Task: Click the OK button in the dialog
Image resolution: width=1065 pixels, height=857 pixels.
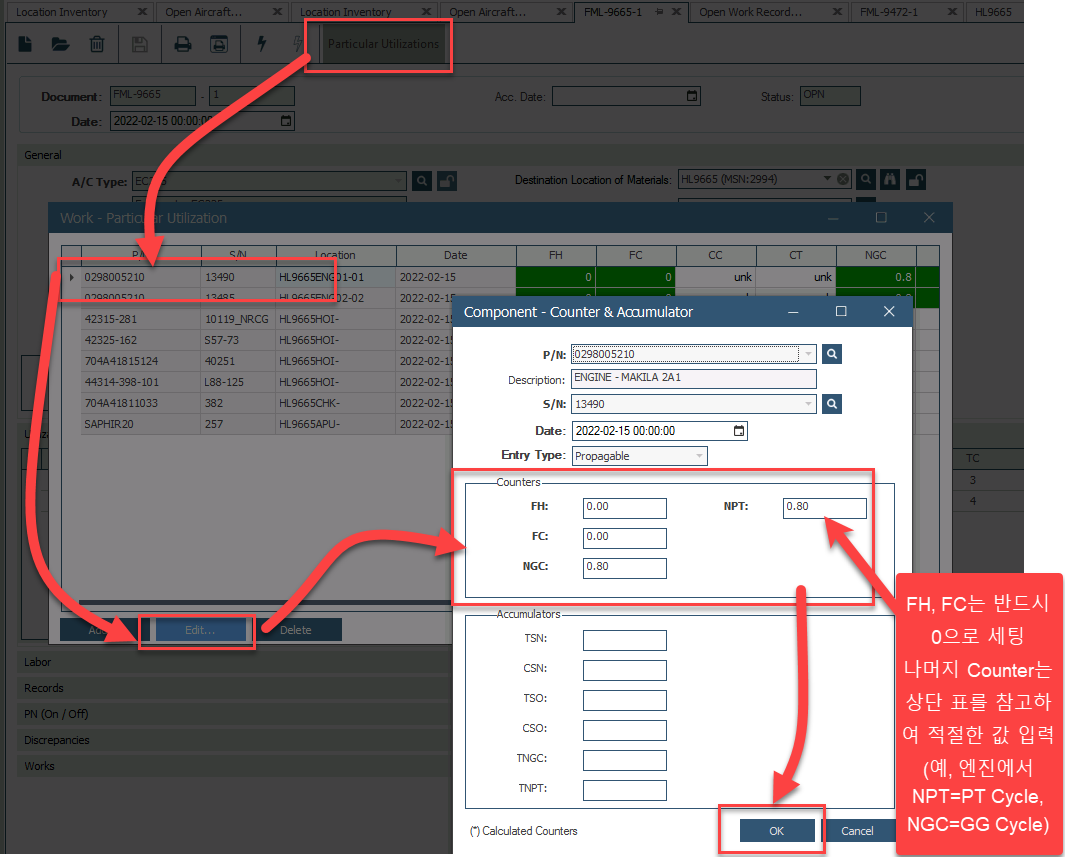Action: click(777, 831)
